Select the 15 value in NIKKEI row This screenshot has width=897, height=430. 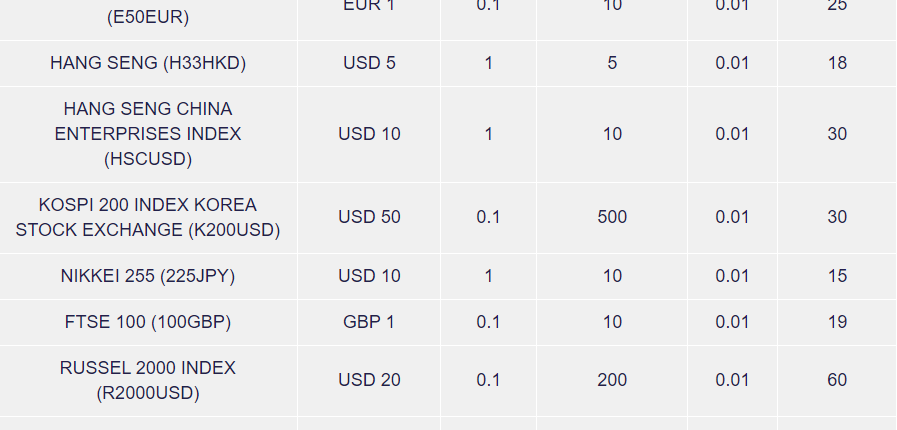coord(837,276)
